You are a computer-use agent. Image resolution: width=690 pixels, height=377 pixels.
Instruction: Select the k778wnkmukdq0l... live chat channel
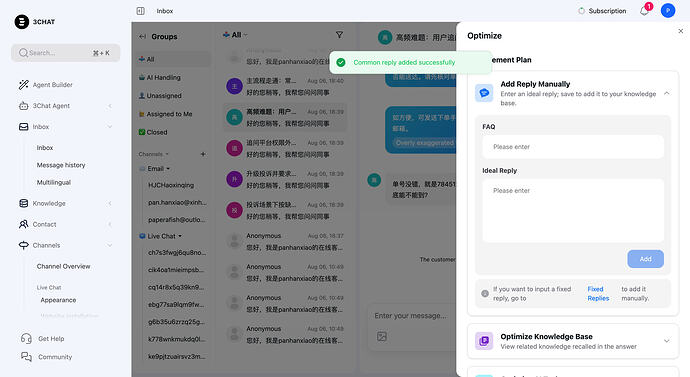177,339
